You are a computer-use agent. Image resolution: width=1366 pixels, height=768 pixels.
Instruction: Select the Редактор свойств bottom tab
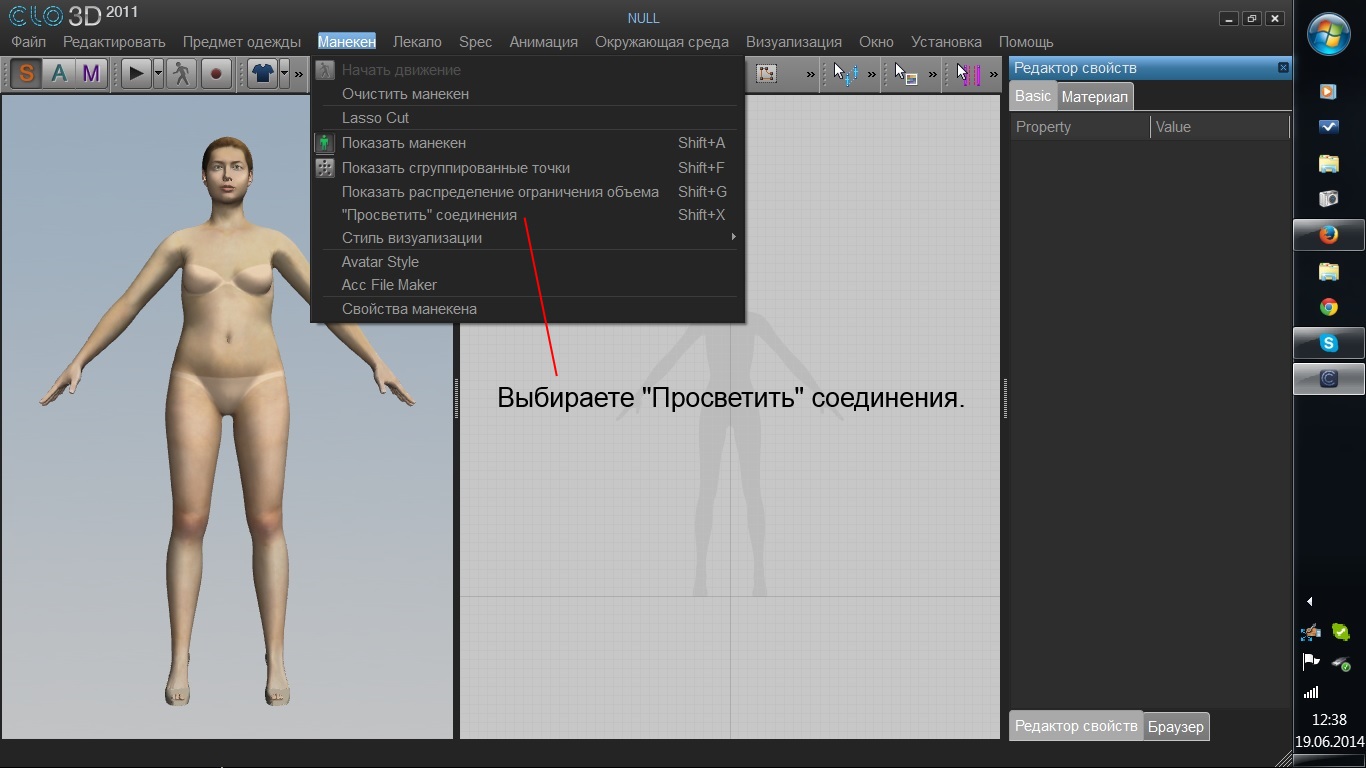tap(1075, 726)
